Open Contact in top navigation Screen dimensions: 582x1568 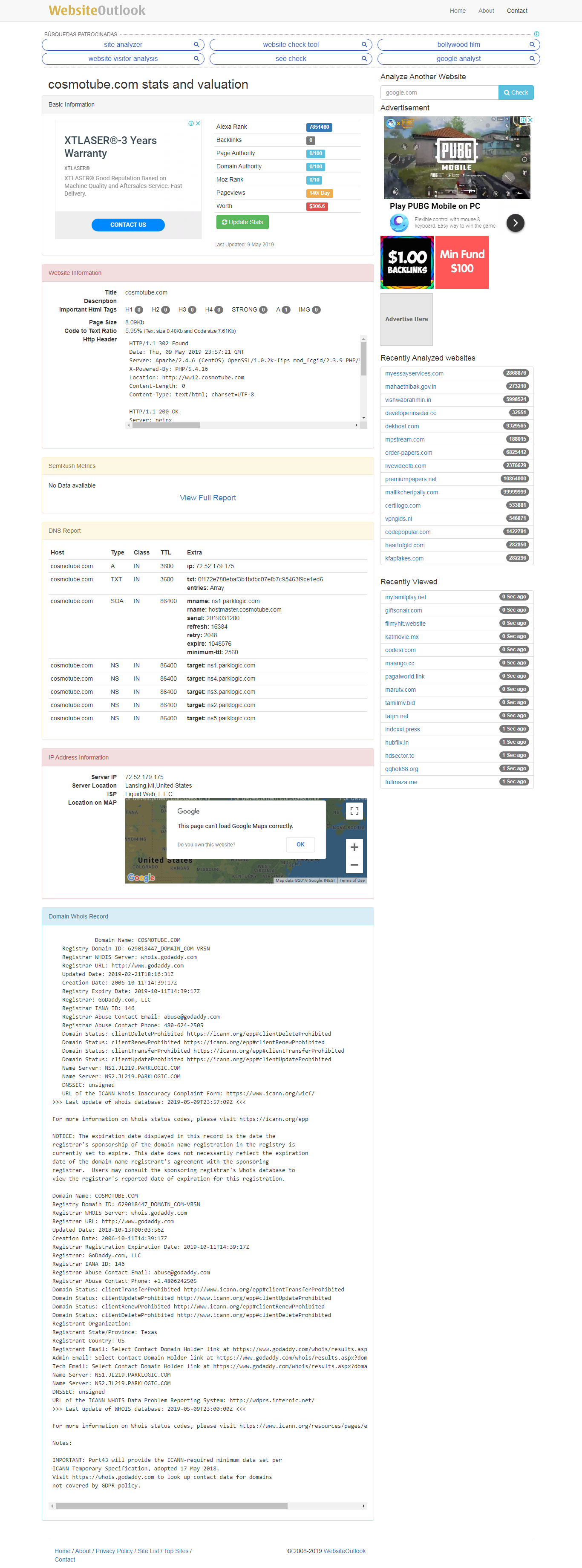517,11
